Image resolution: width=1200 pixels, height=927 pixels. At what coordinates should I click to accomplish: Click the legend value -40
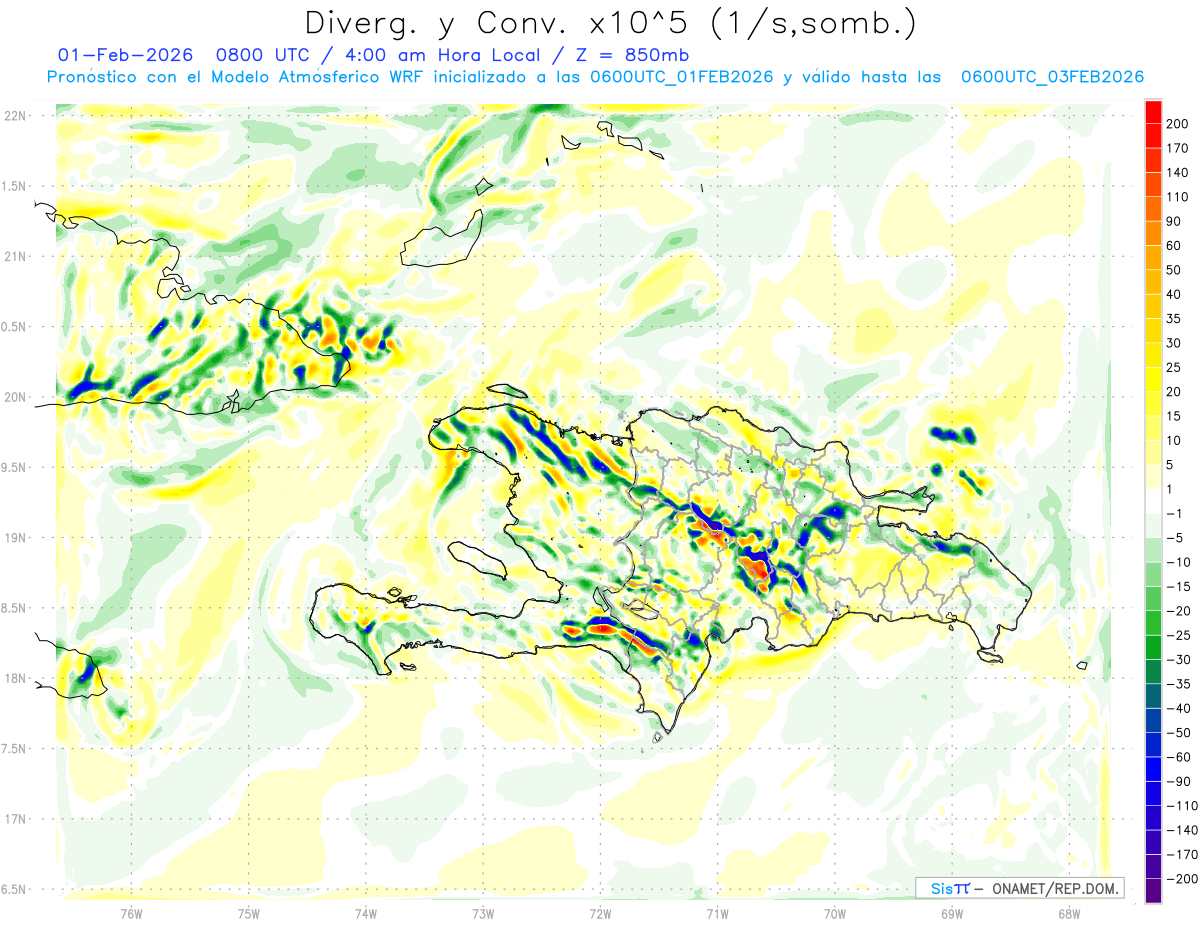click(x=1178, y=708)
